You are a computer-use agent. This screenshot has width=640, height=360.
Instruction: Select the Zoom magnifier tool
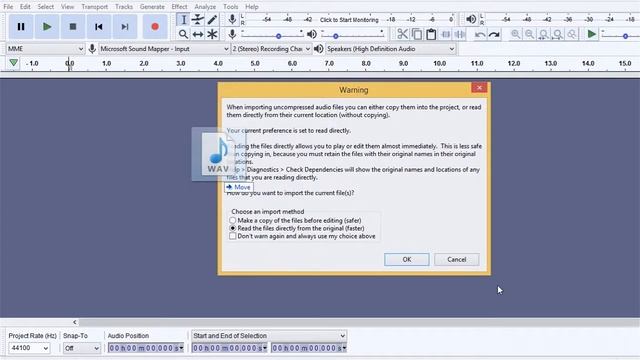click(183, 34)
